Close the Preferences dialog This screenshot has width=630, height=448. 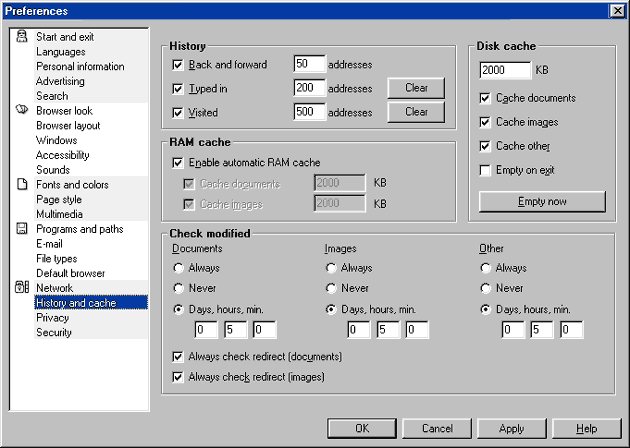(x=617, y=11)
